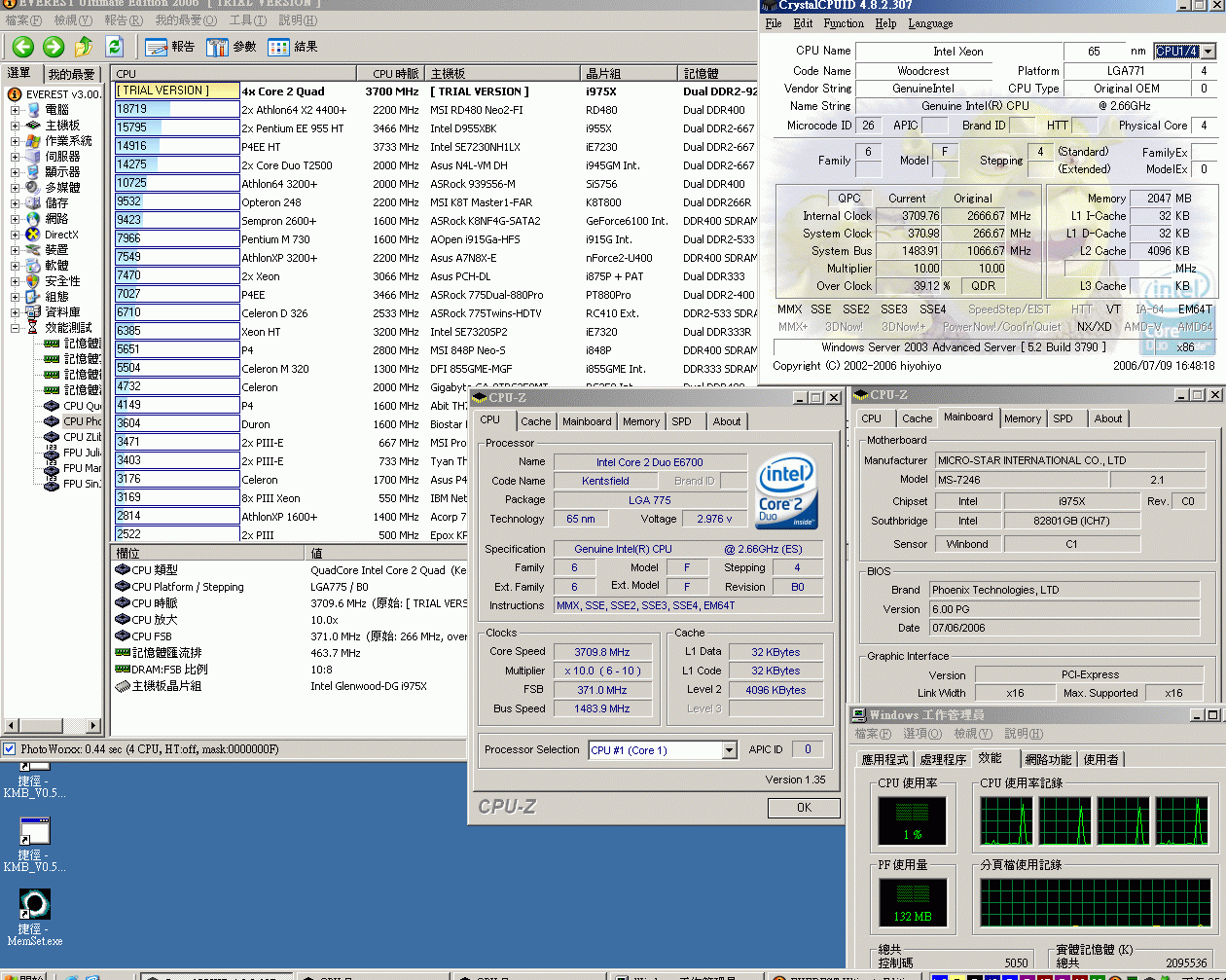Screen dimensions: 1226x980
Task: Select 軟體 in the EVEREST tree
Action: click(56, 266)
